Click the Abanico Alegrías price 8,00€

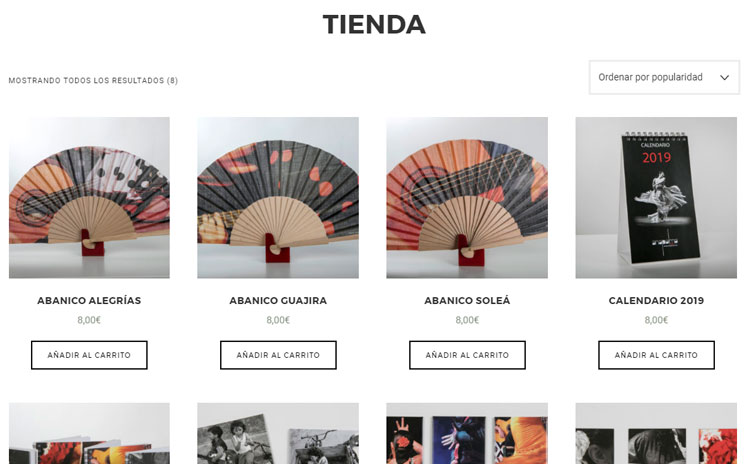tap(89, 320)
